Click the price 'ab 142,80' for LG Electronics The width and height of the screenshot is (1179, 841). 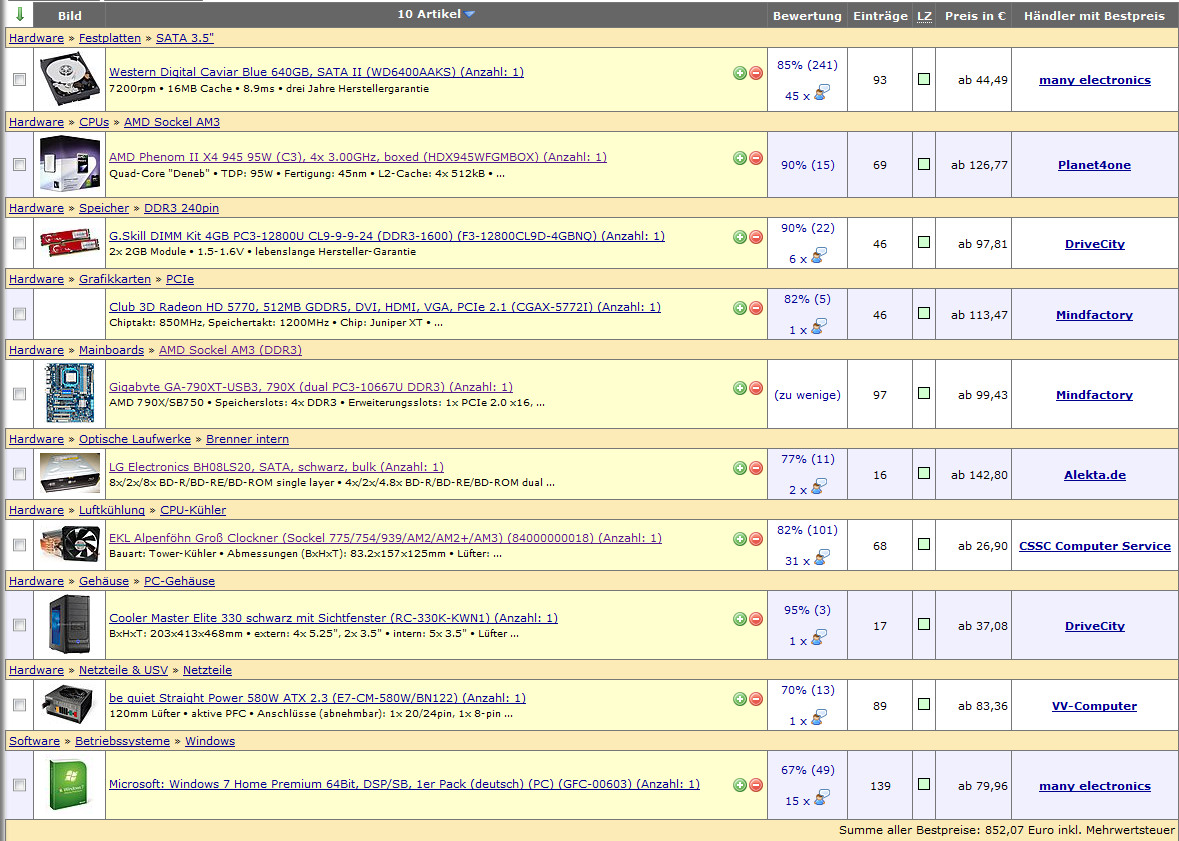(979, 475)
